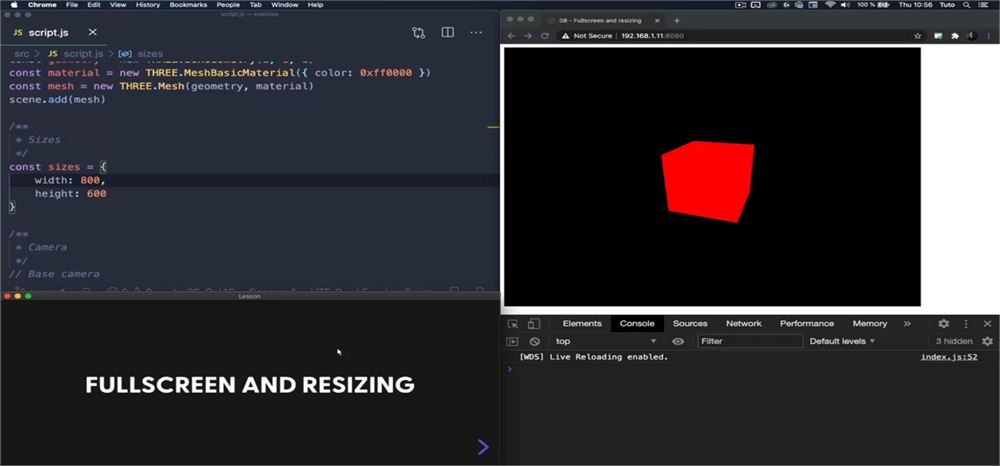Image resolution: width=1000 pixels, height=466 pixels.
Task: Close the script.js editor tab
Action: (92, 32)
